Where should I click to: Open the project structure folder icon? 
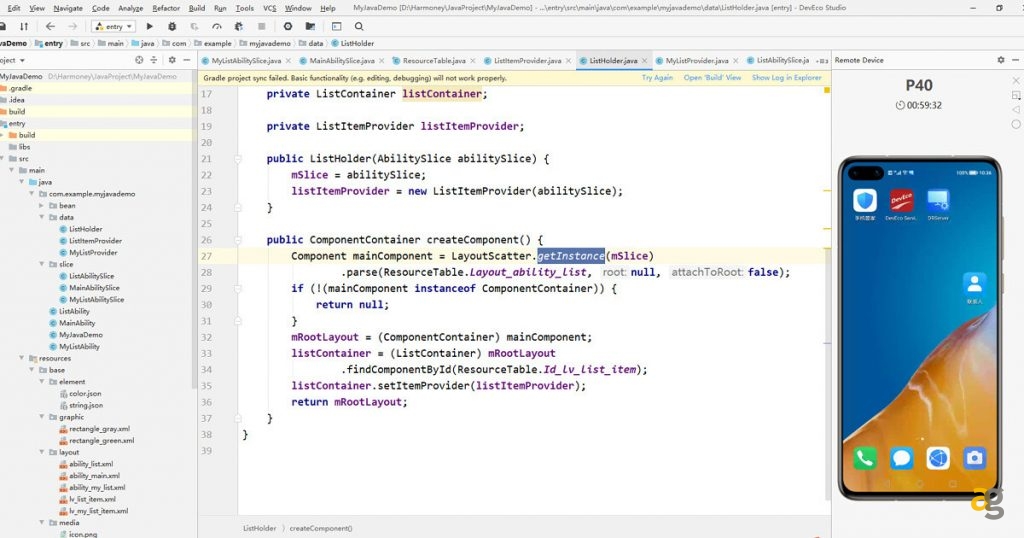[310, 27]
